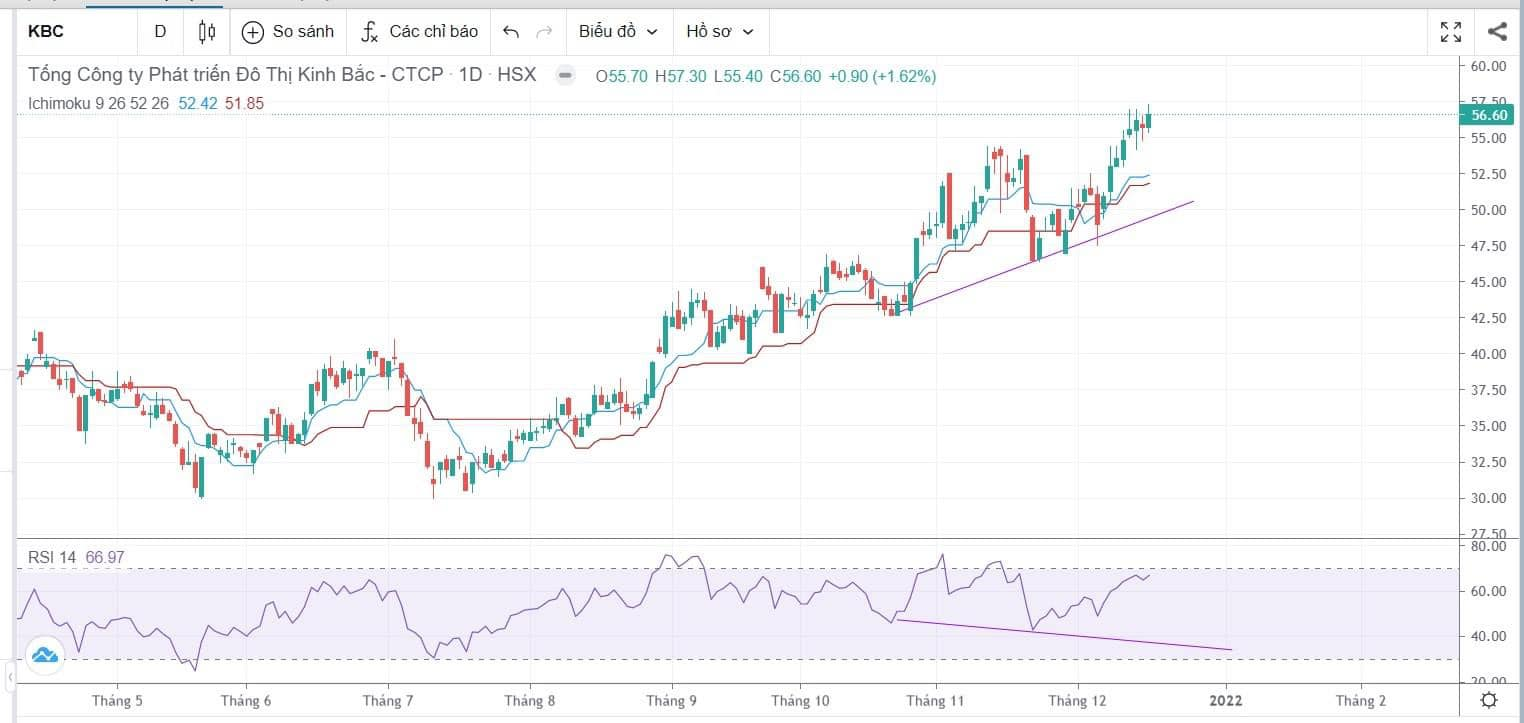Enter fullscreen chart mode

click(x=1451, y=32)
